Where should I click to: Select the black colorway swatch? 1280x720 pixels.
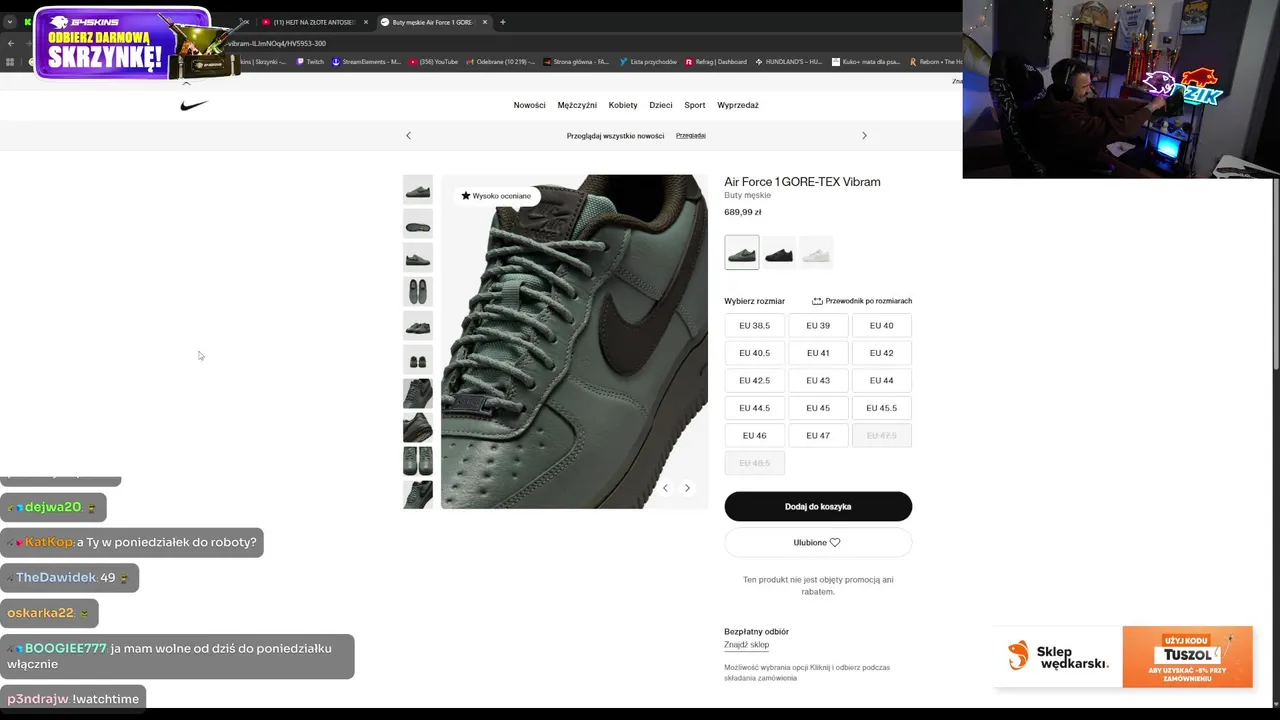[779, 253]
